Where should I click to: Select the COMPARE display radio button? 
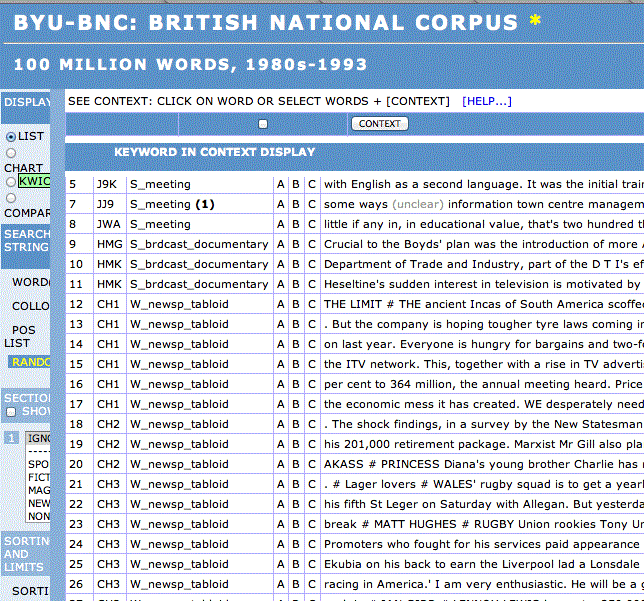pyautogui.click(x=11, y=198)
